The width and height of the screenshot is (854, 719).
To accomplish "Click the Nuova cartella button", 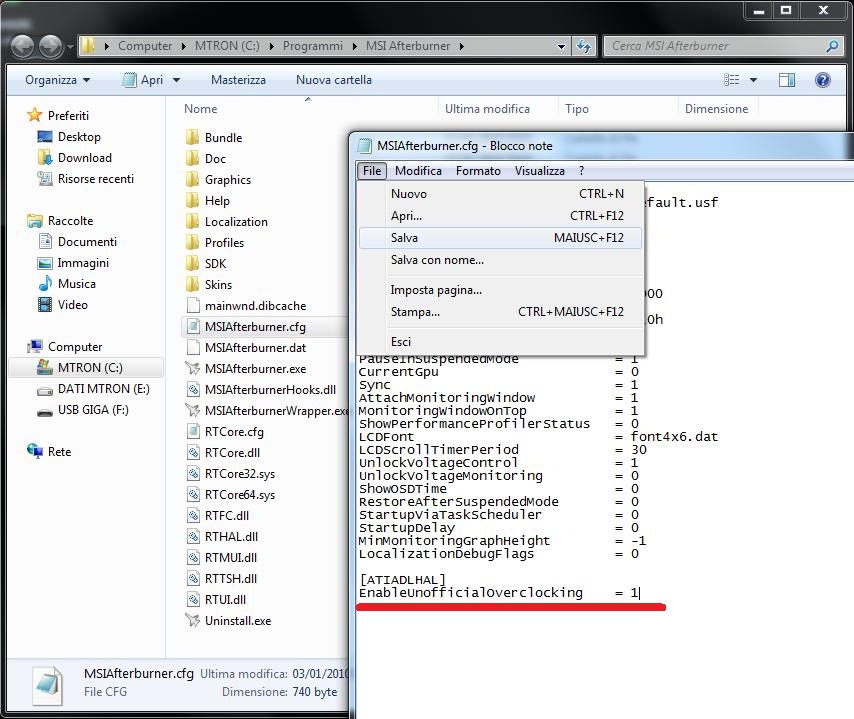I will pos(334,80).
